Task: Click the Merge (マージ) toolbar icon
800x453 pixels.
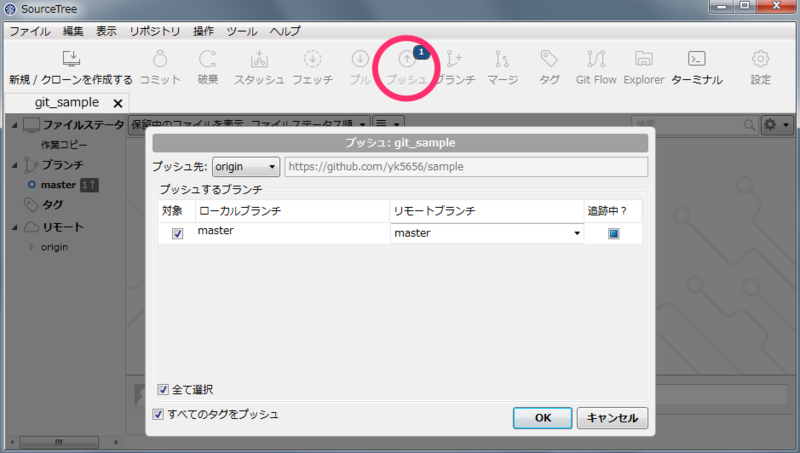Action: (502, 59)
